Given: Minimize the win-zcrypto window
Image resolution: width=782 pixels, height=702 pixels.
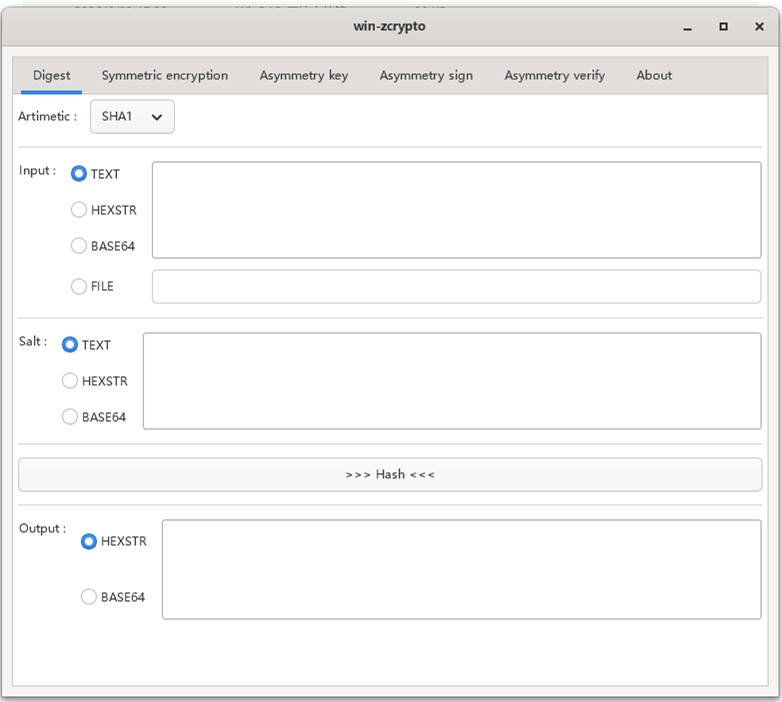Looking at the screenshot, I should click(687, 27).
